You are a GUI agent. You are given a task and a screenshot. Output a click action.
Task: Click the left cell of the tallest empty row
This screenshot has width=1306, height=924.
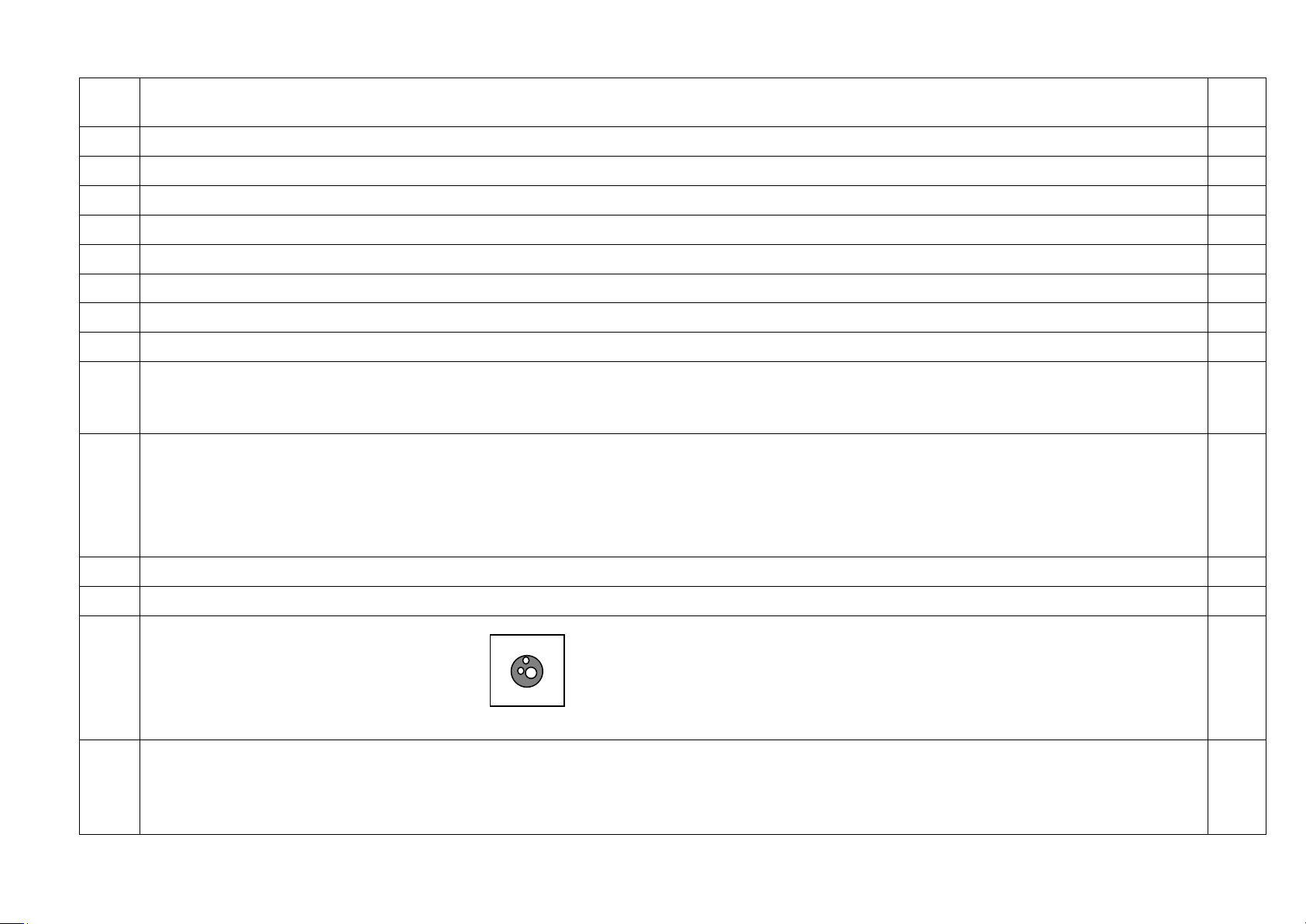109,495
